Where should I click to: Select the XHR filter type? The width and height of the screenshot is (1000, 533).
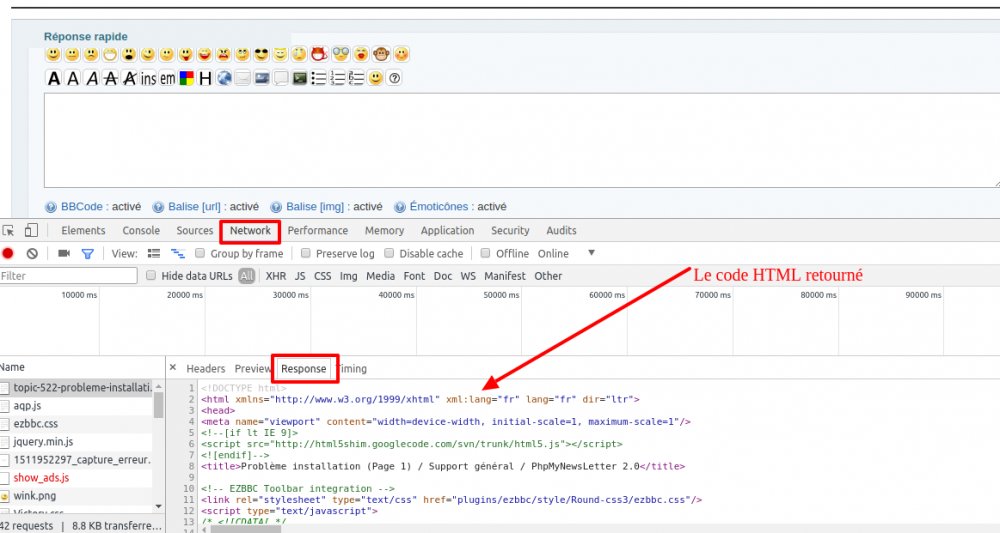(275, 276)
